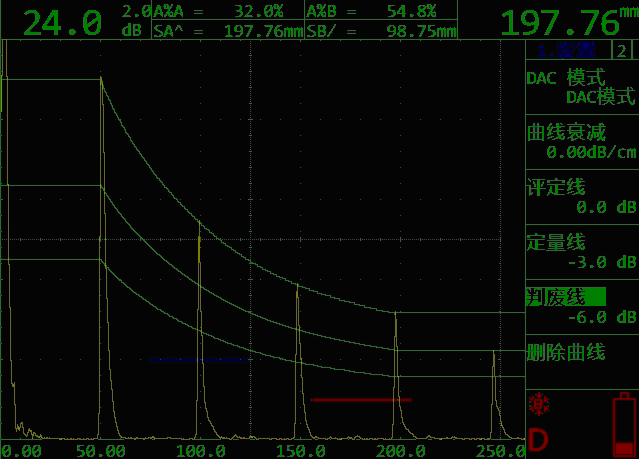Click the SA^ 197.76mm sound path reading
The width and height of the screenshot is (639, 459).
226,31
